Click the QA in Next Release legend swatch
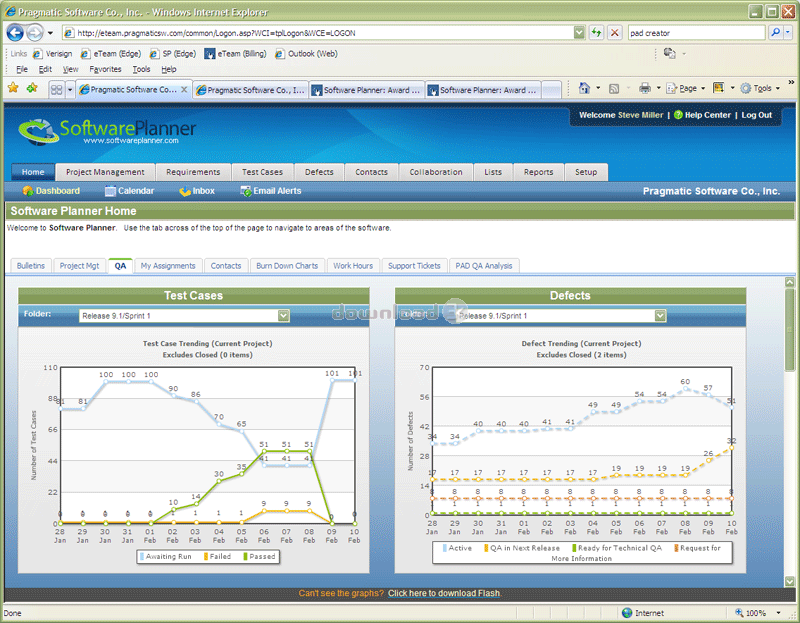Screen dimensions: 800x623 pos(486,548)
